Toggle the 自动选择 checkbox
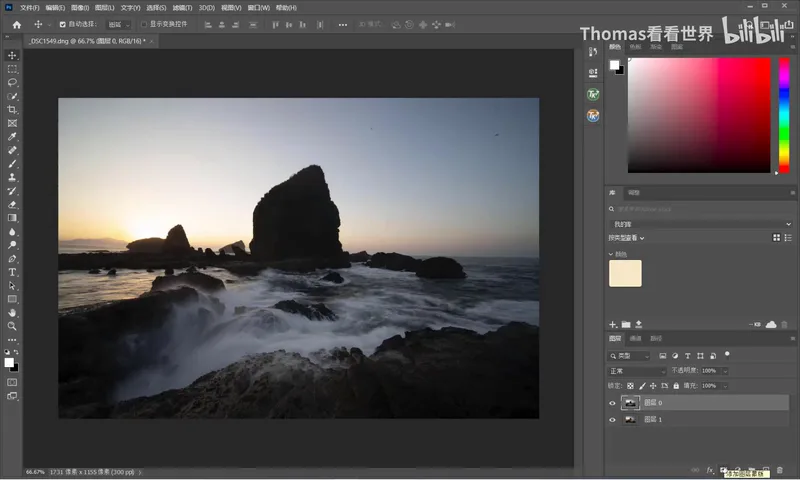The height and width of the screenshot is (480, 800). click(62, 24)
